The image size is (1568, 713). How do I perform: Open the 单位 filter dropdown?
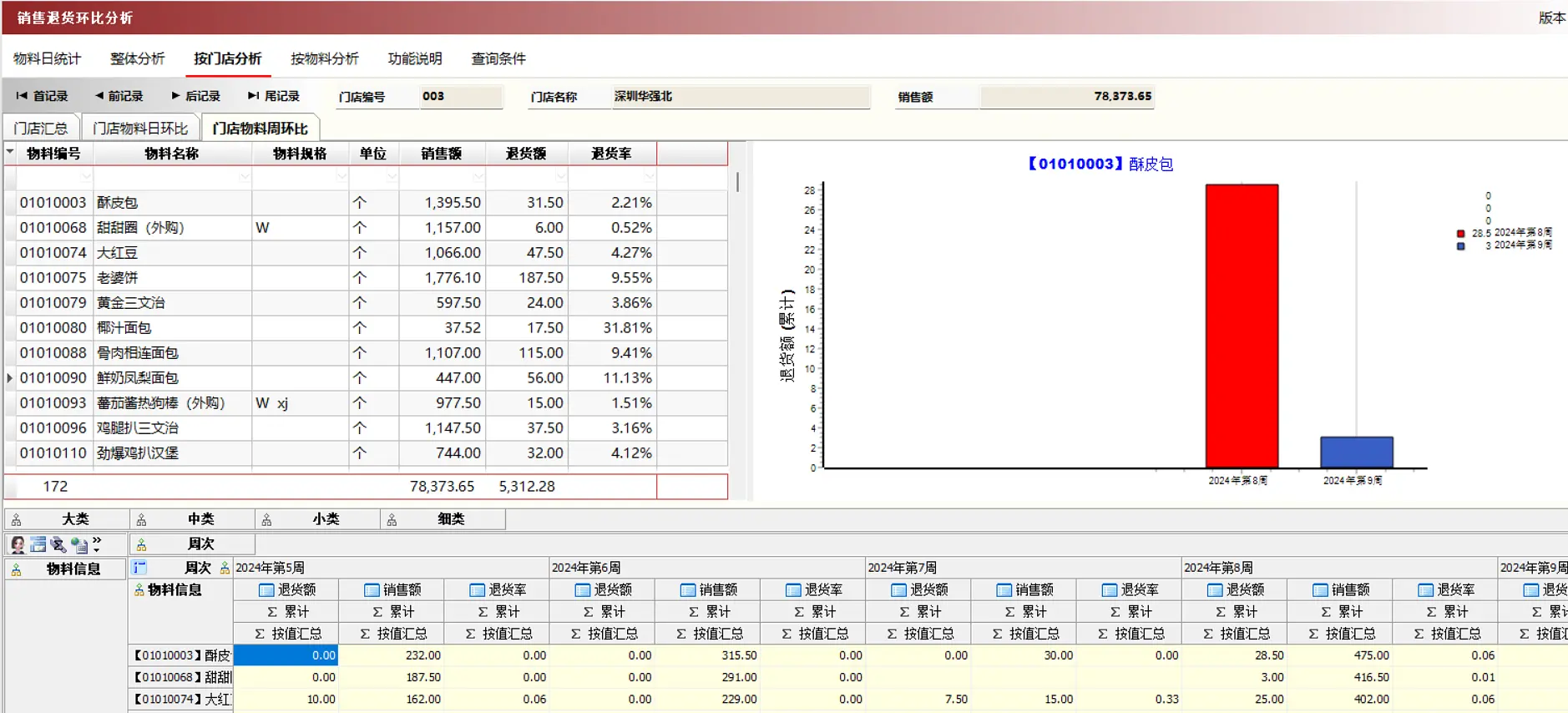click(392, 177)
